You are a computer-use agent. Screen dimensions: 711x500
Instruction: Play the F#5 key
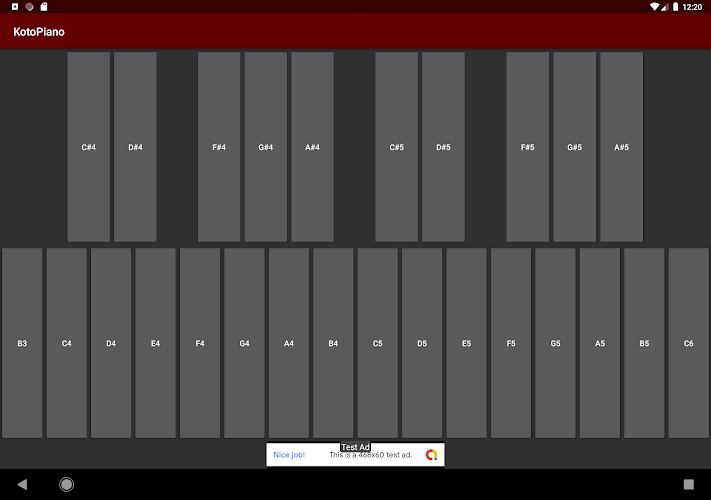[527, 147]
